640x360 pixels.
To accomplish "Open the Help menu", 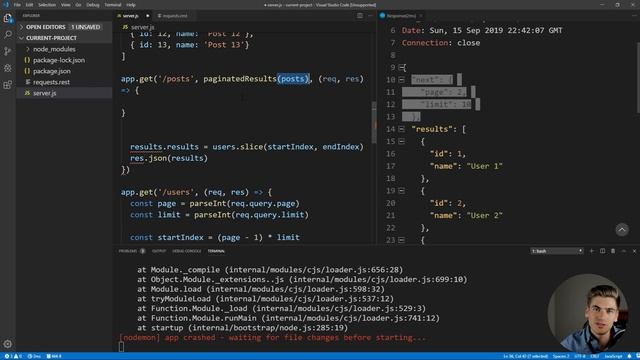I will (131, 5).
